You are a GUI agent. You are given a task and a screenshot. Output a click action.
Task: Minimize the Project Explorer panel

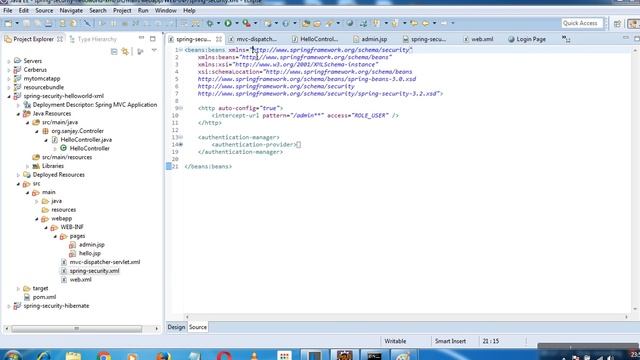(x=141, y=38)
